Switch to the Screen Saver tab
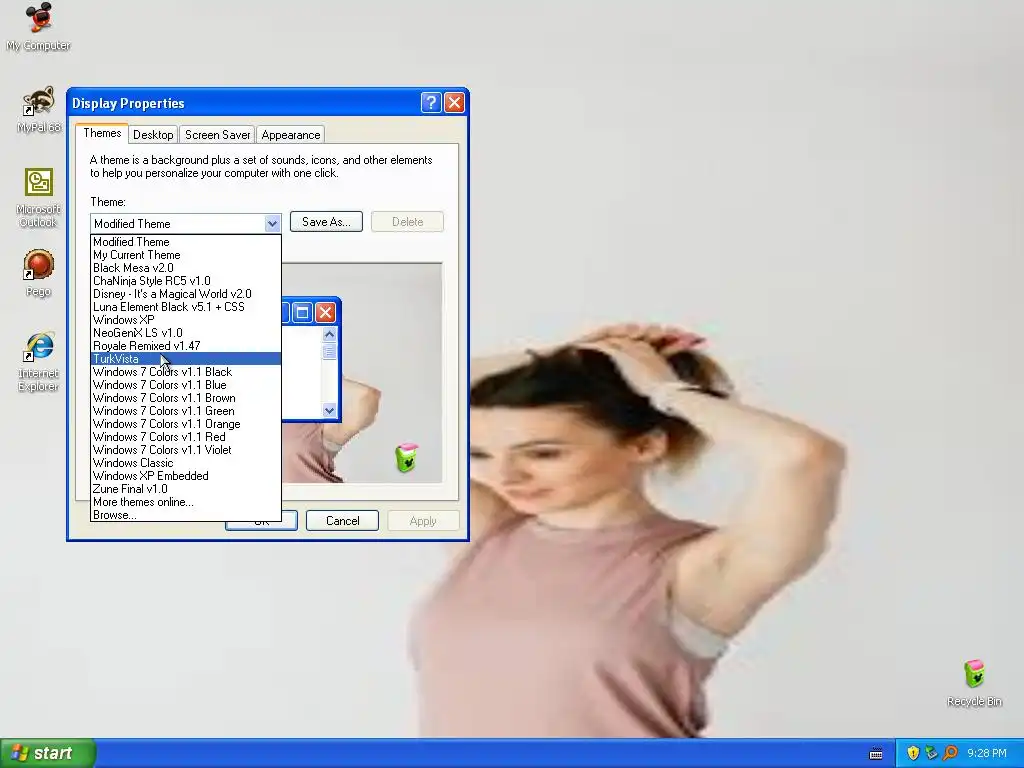The height and width of the screenshot is (768, 1024). point(217,135)
